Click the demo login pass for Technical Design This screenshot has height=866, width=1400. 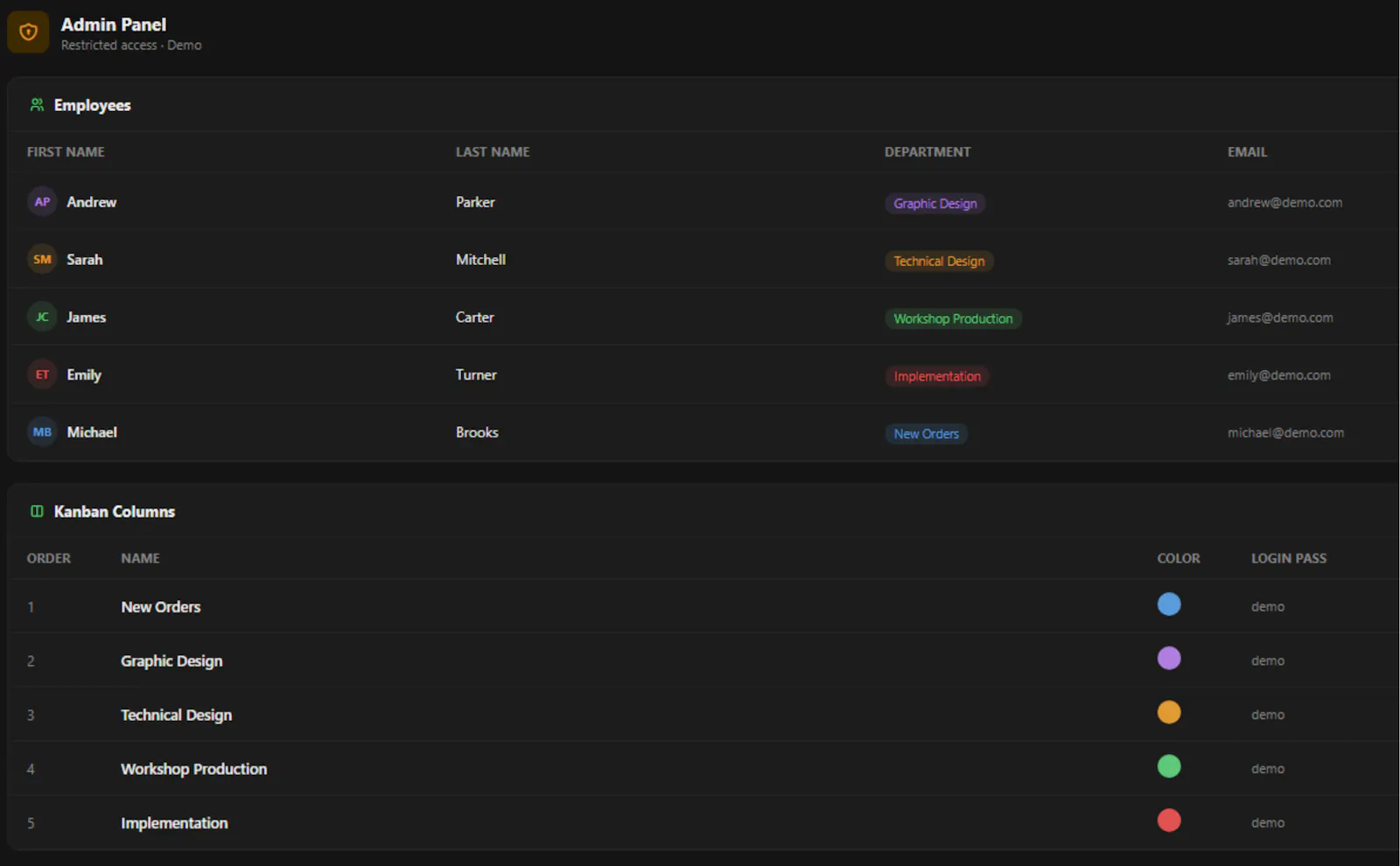[1267, 716]
